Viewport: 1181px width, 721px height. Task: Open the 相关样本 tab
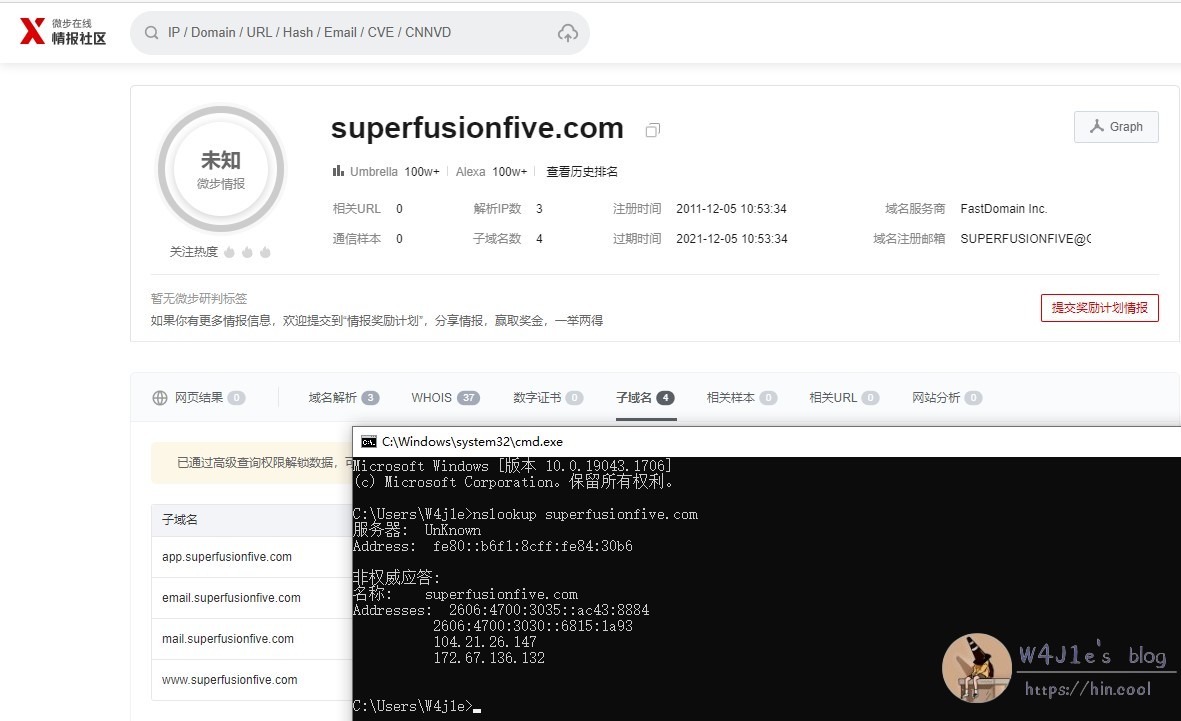click(741, 398)
